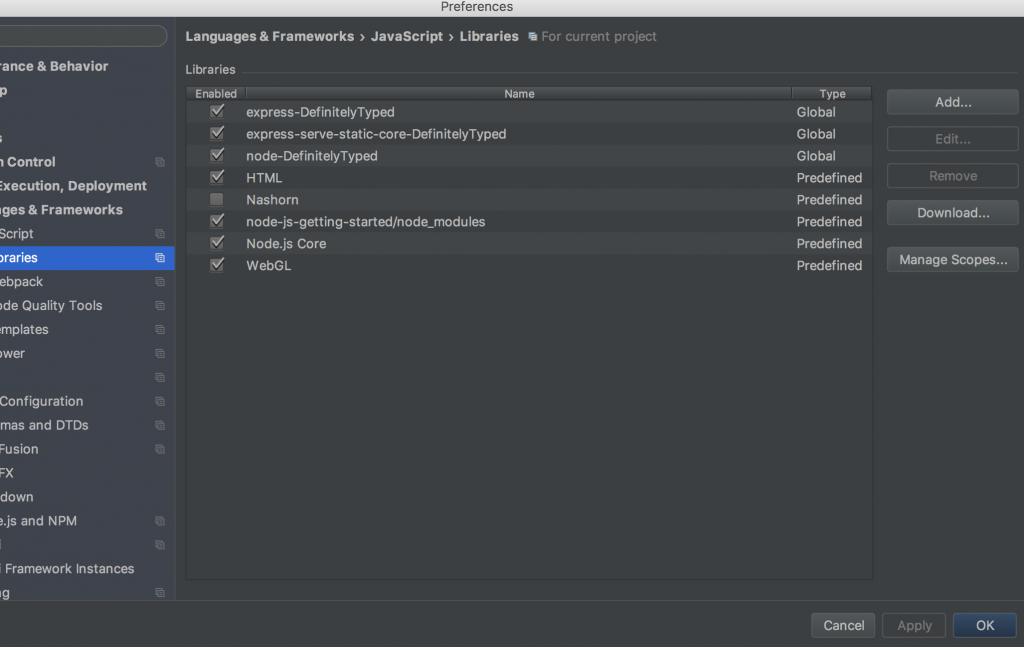This screenshot has width=1024, height=647.
Task: Uncheck the express-DefinitelyTyped library
Action: coord(217,112)
